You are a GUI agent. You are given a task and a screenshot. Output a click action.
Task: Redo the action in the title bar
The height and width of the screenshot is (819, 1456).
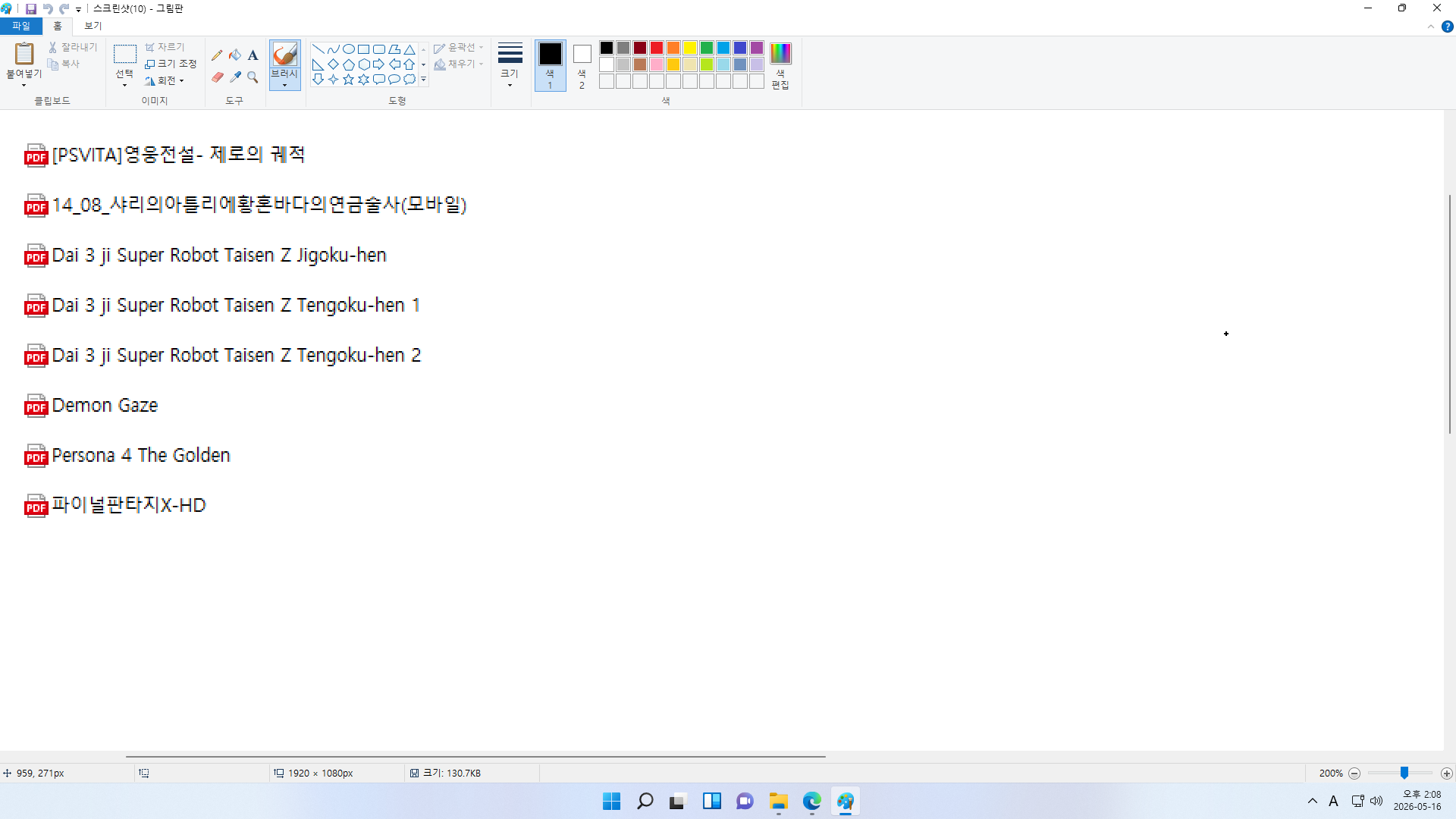pos(64,9)
